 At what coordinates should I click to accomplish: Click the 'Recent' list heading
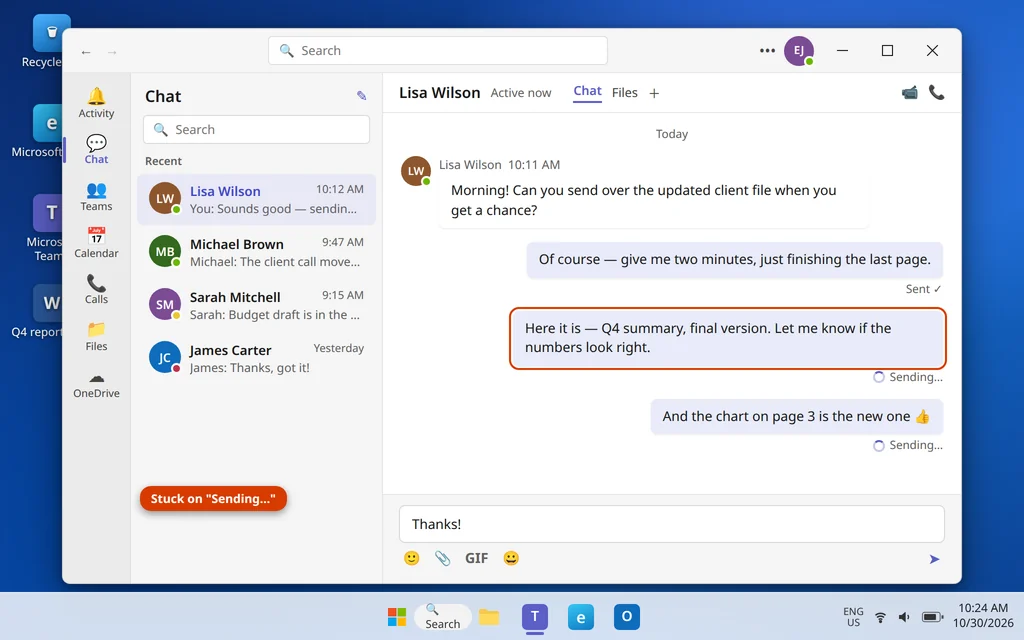pos(163,161)
